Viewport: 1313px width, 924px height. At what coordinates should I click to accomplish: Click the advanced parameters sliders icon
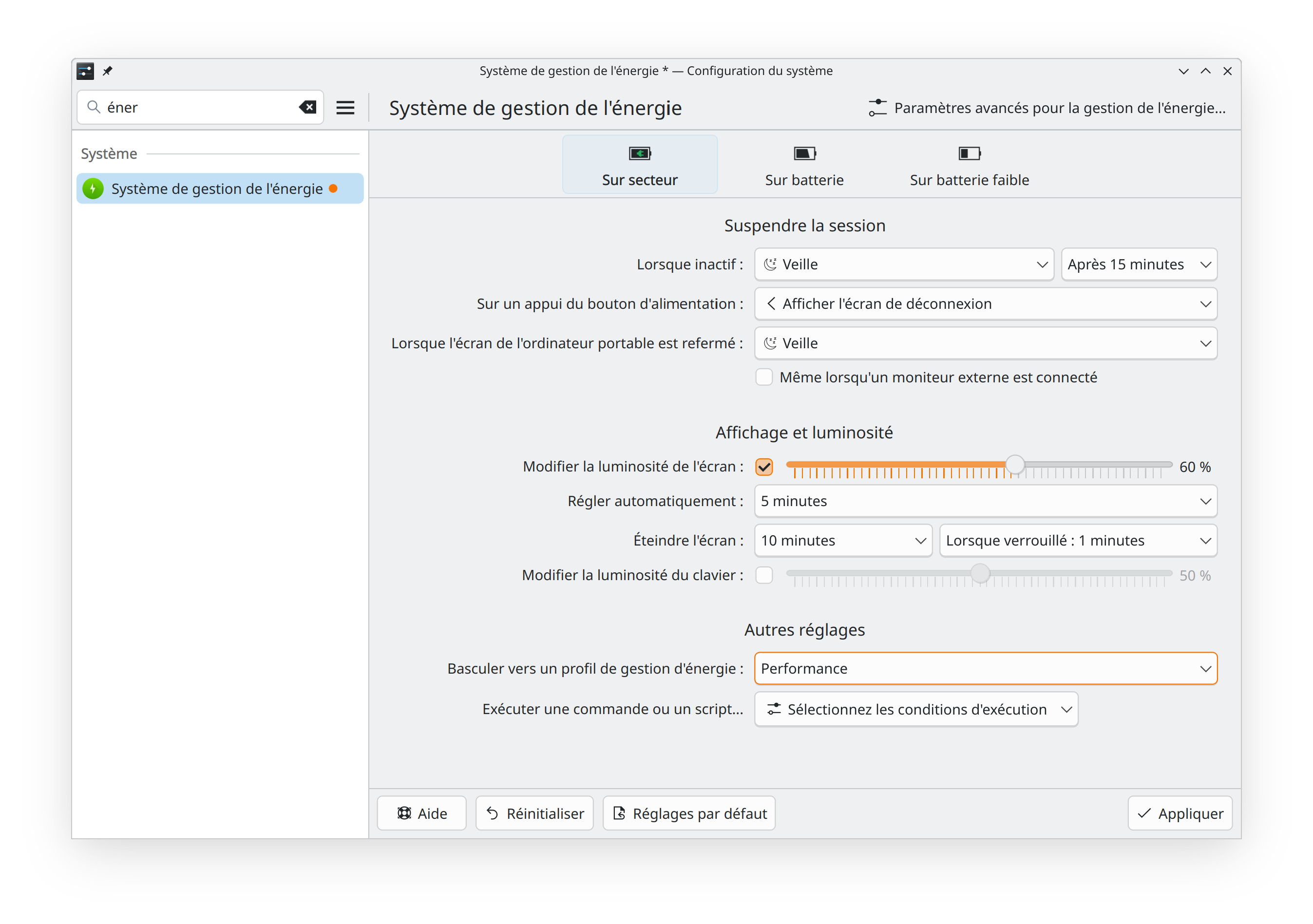pyautogui.click(x=877, y=108)
